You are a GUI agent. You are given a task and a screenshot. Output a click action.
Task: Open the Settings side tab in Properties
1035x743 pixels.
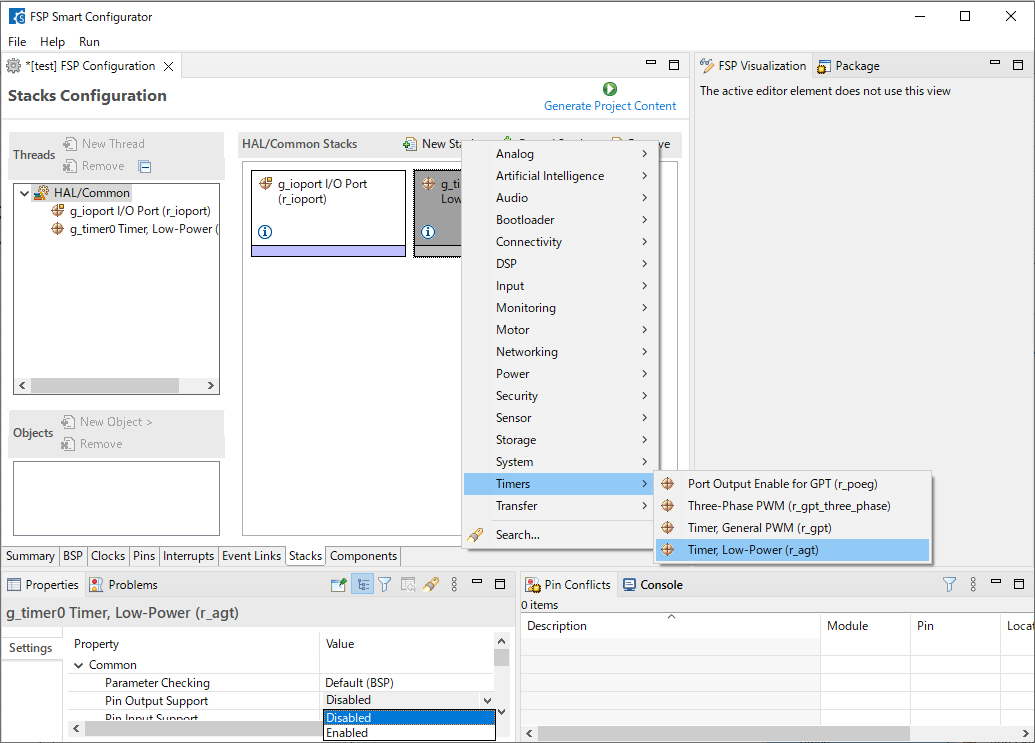click(x=31, y=648)
